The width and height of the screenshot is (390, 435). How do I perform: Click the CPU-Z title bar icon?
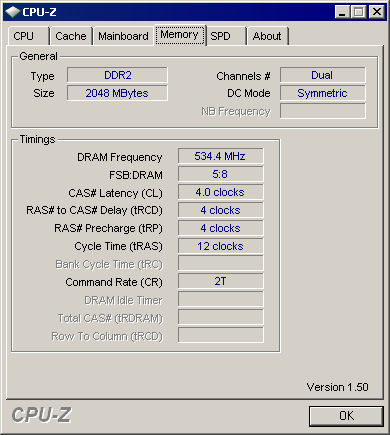tap(13, 12)
